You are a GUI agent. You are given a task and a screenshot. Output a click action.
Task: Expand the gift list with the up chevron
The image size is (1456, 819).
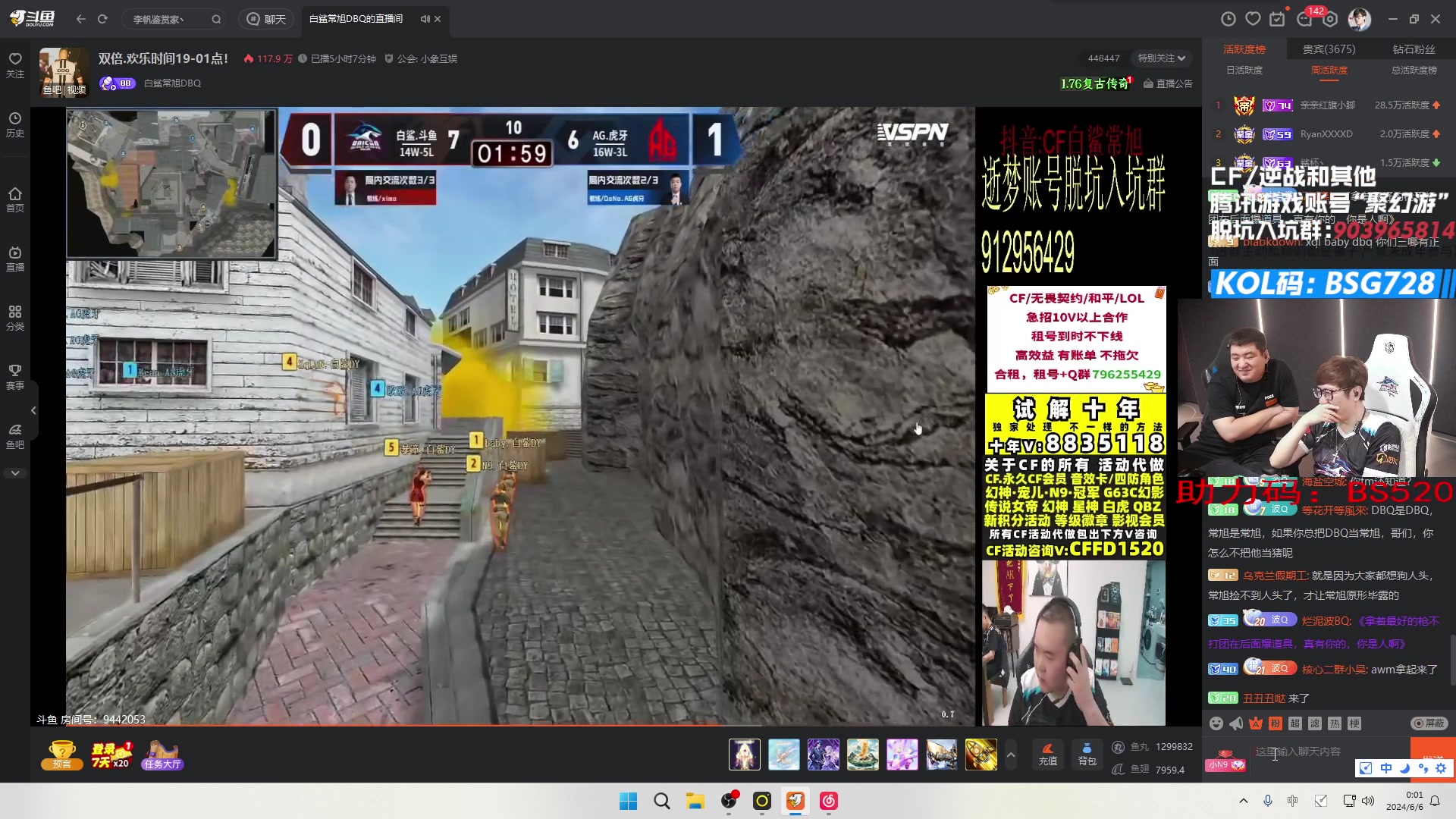click(x=1011, y=755)
